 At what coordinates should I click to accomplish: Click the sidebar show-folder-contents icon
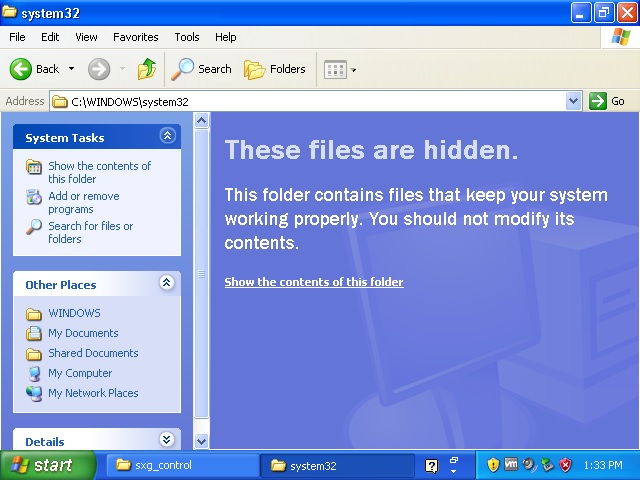click(34, 167)
